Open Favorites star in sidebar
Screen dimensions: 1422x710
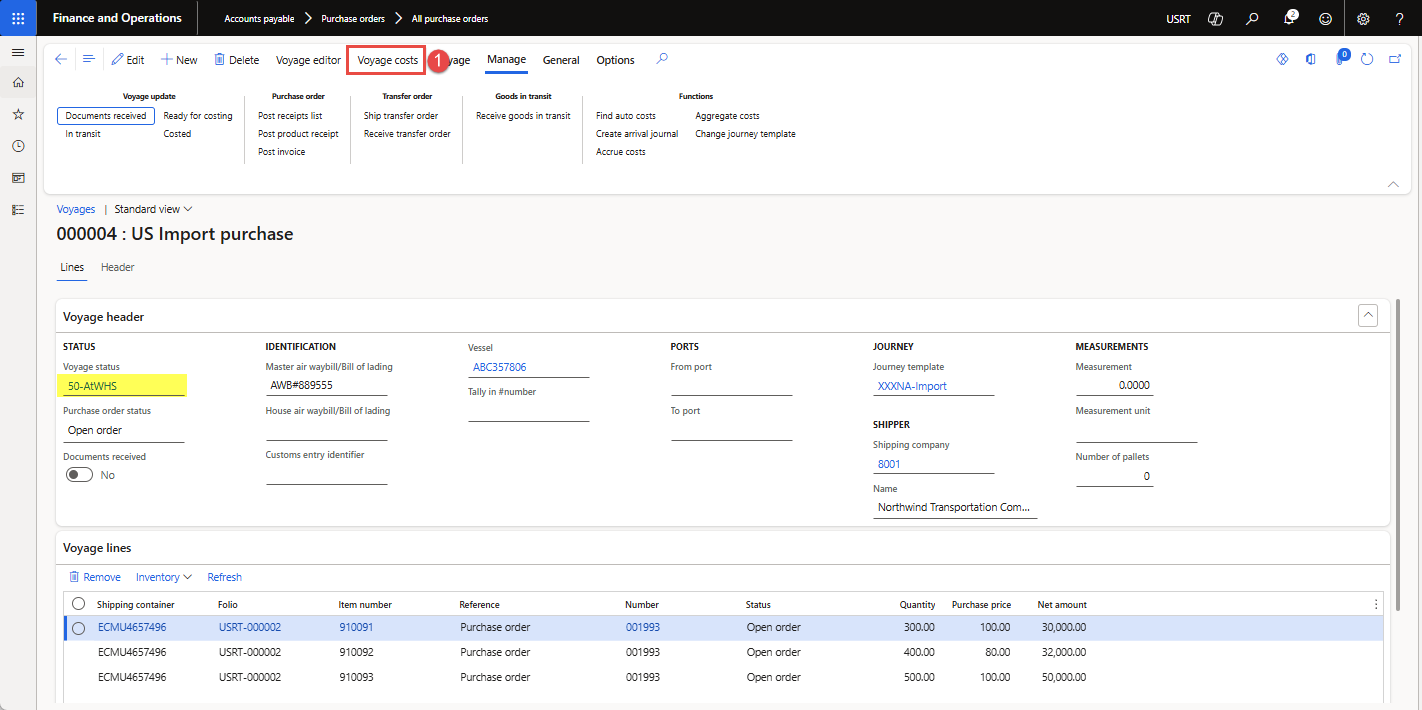click(18, 115)
